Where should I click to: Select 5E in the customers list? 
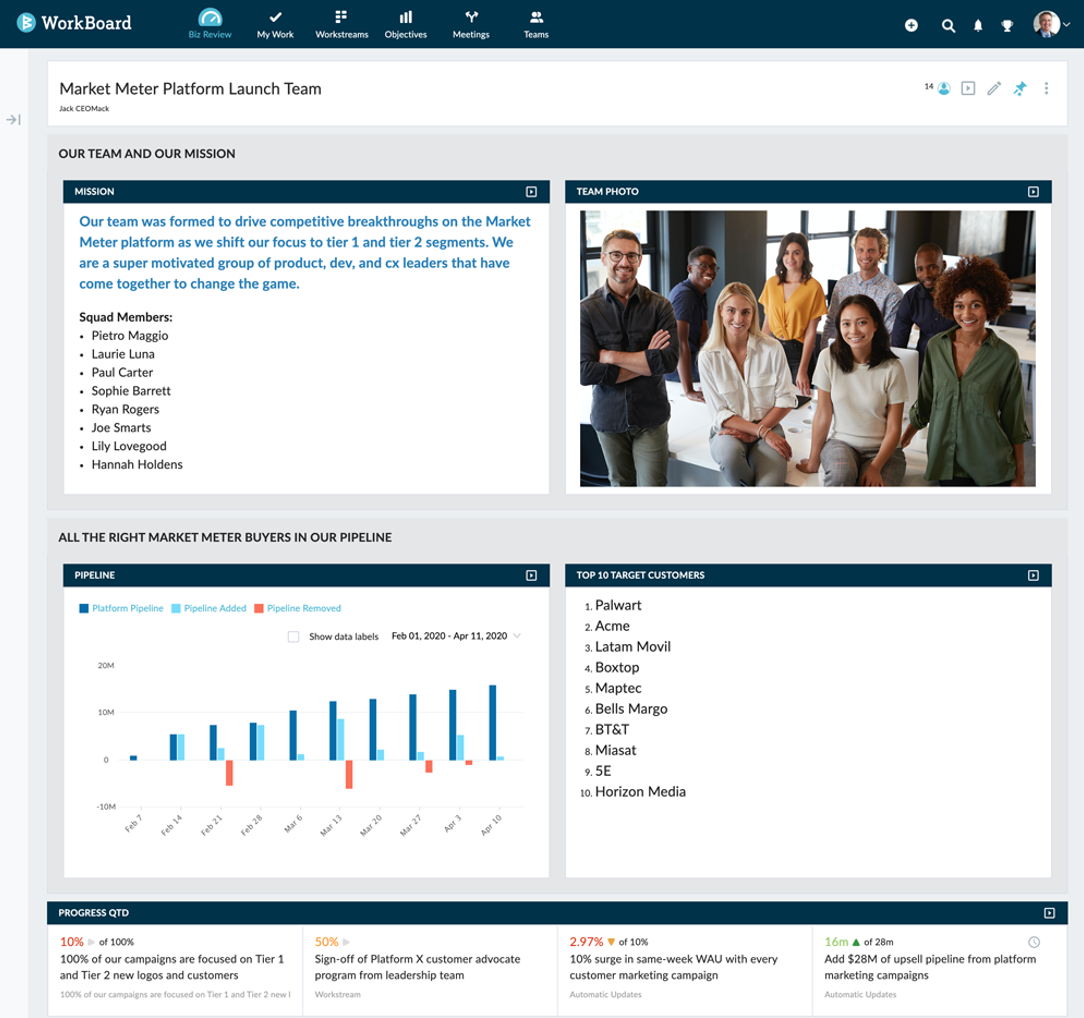point(603,771)
